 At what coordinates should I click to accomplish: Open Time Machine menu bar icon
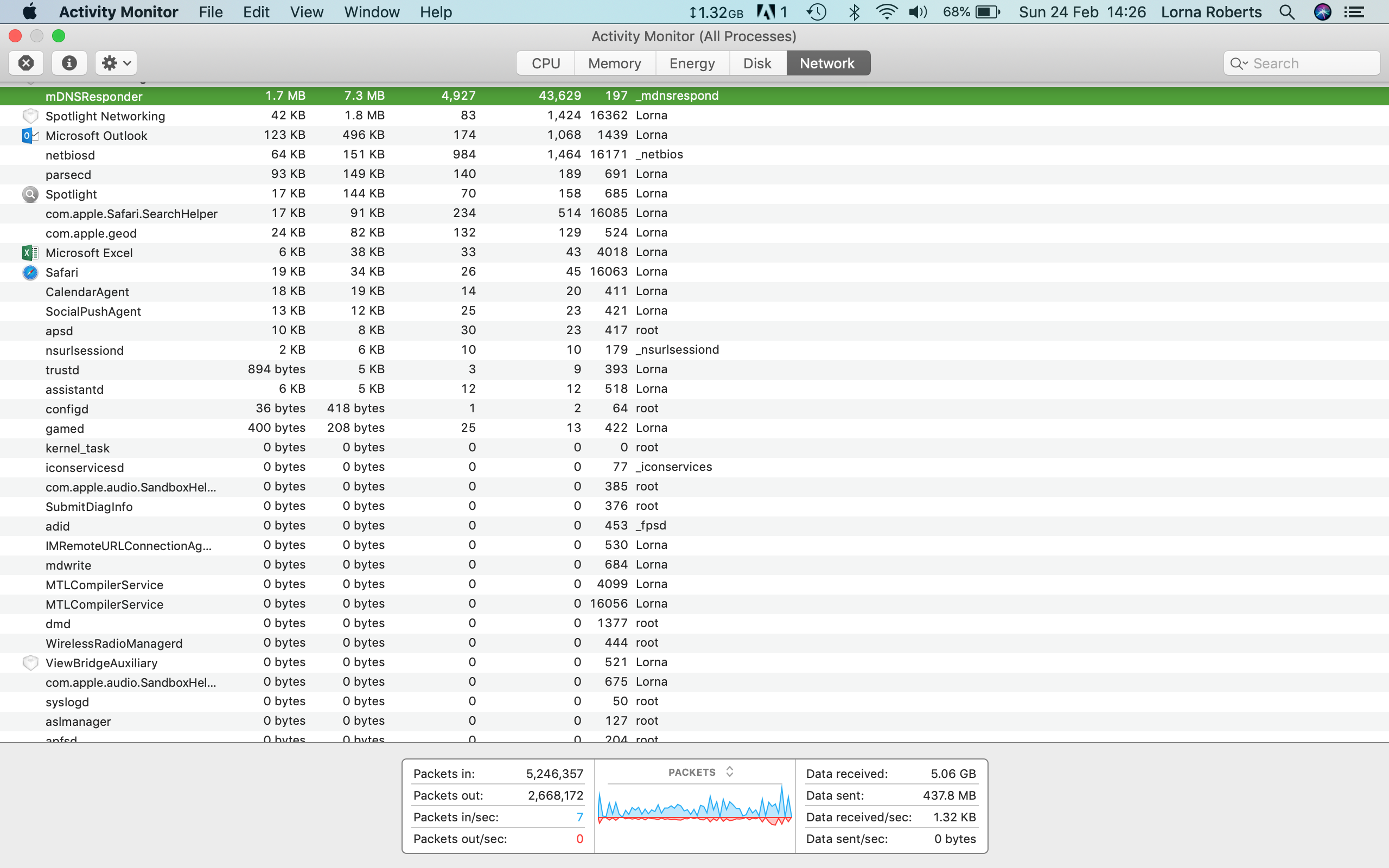pos(816,12)
